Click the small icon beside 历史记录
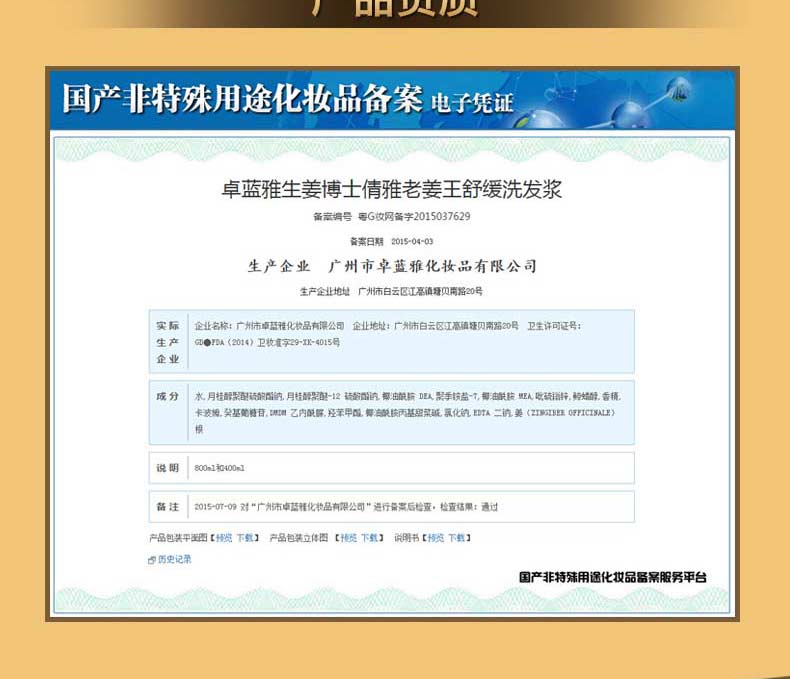790x679 pixels. click(152, 560)
